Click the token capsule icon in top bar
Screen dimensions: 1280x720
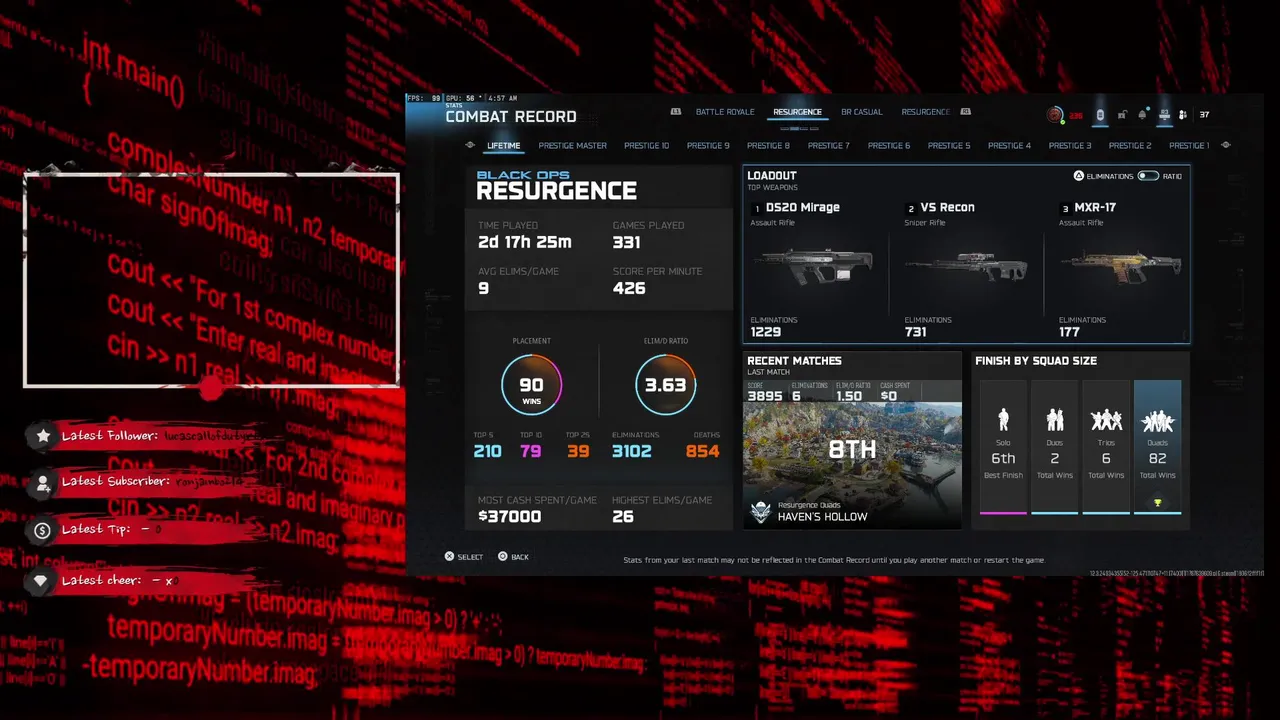tap(1100, 115)
